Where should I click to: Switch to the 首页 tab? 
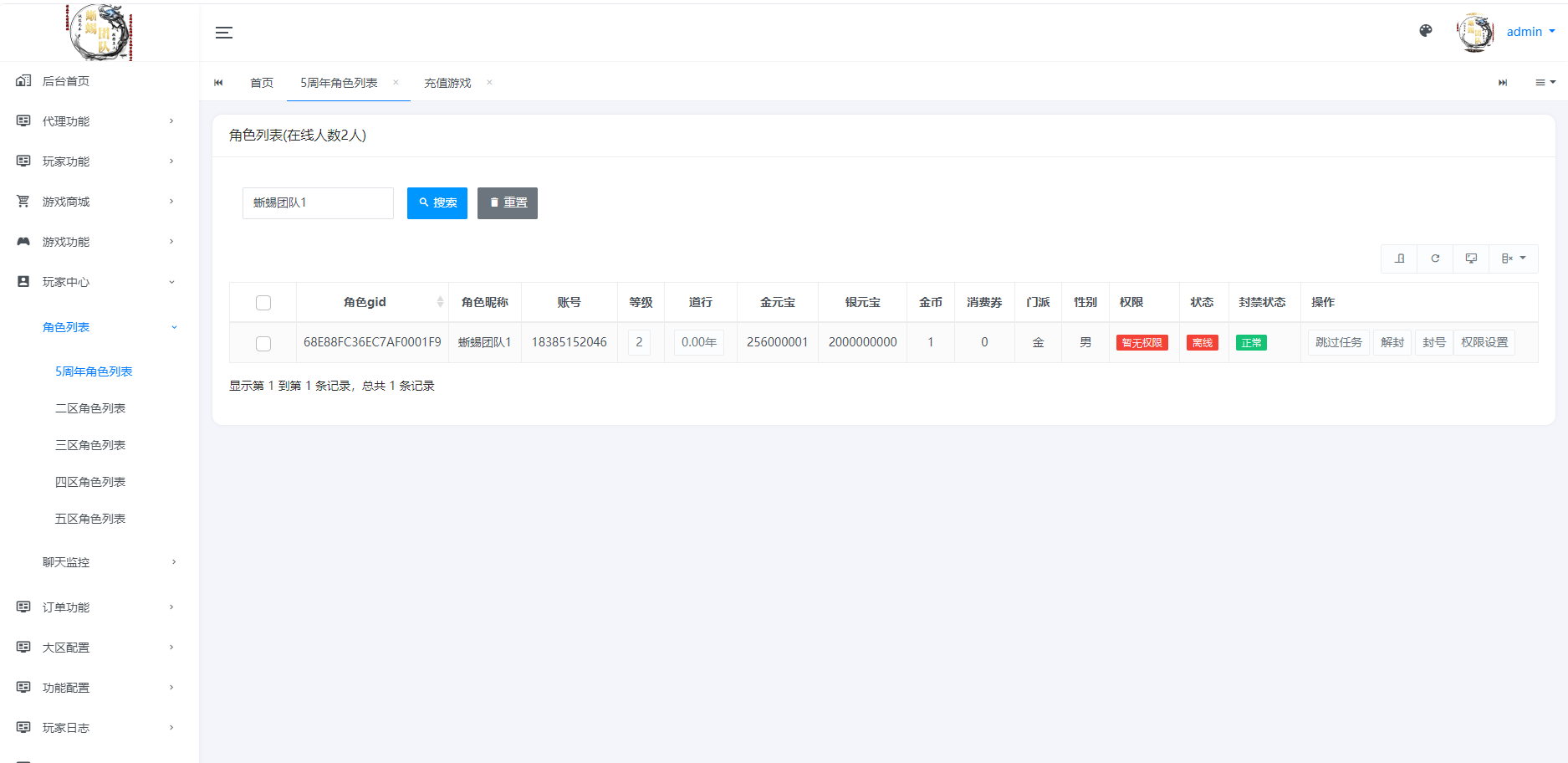(x=262, y=83)
